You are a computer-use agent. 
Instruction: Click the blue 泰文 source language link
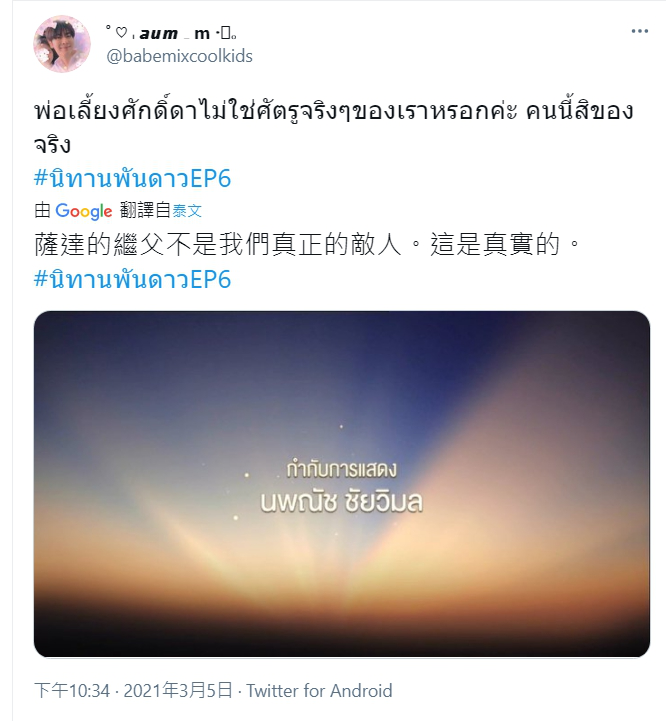pyautogui.click(x=187, y=211)
